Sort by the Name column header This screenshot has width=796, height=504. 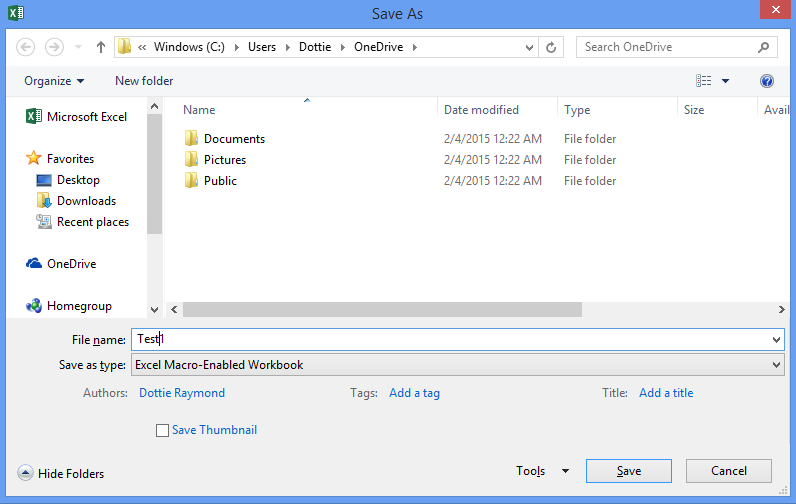[199, 110]
